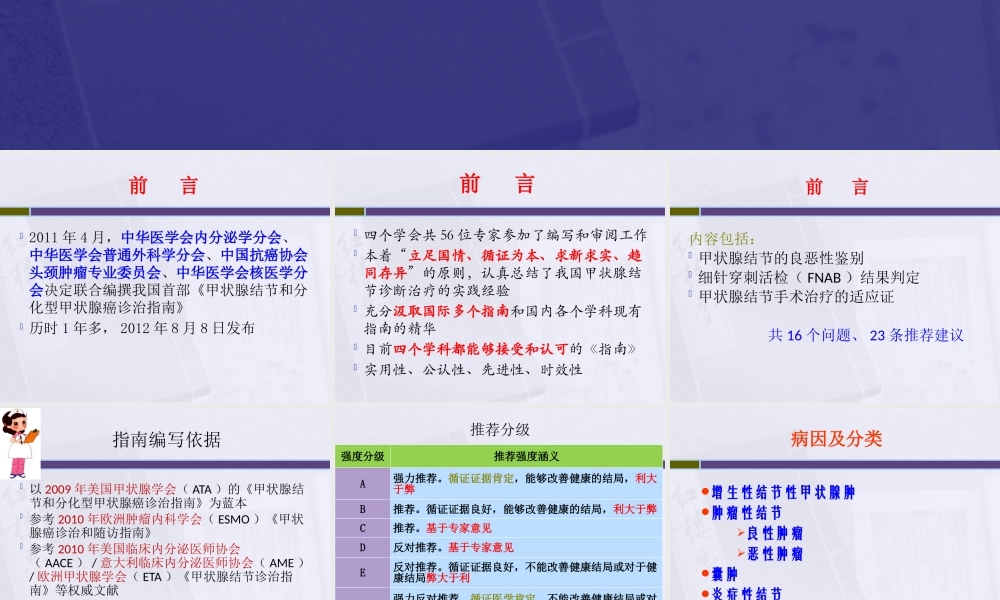Click the 共16个问题、23条推荐建议 blue text

tap(865, 336)
